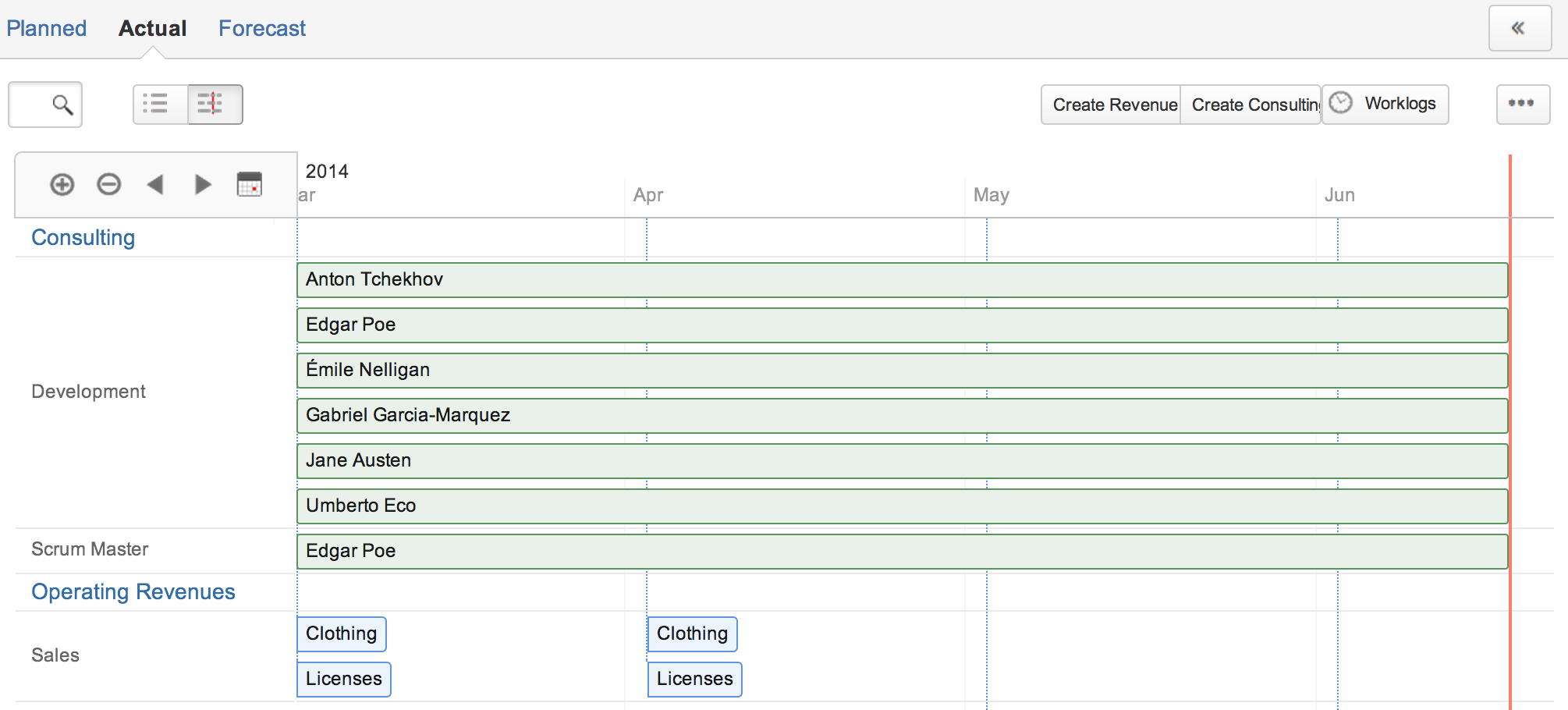Expand the Operating Revenues section

132,591
